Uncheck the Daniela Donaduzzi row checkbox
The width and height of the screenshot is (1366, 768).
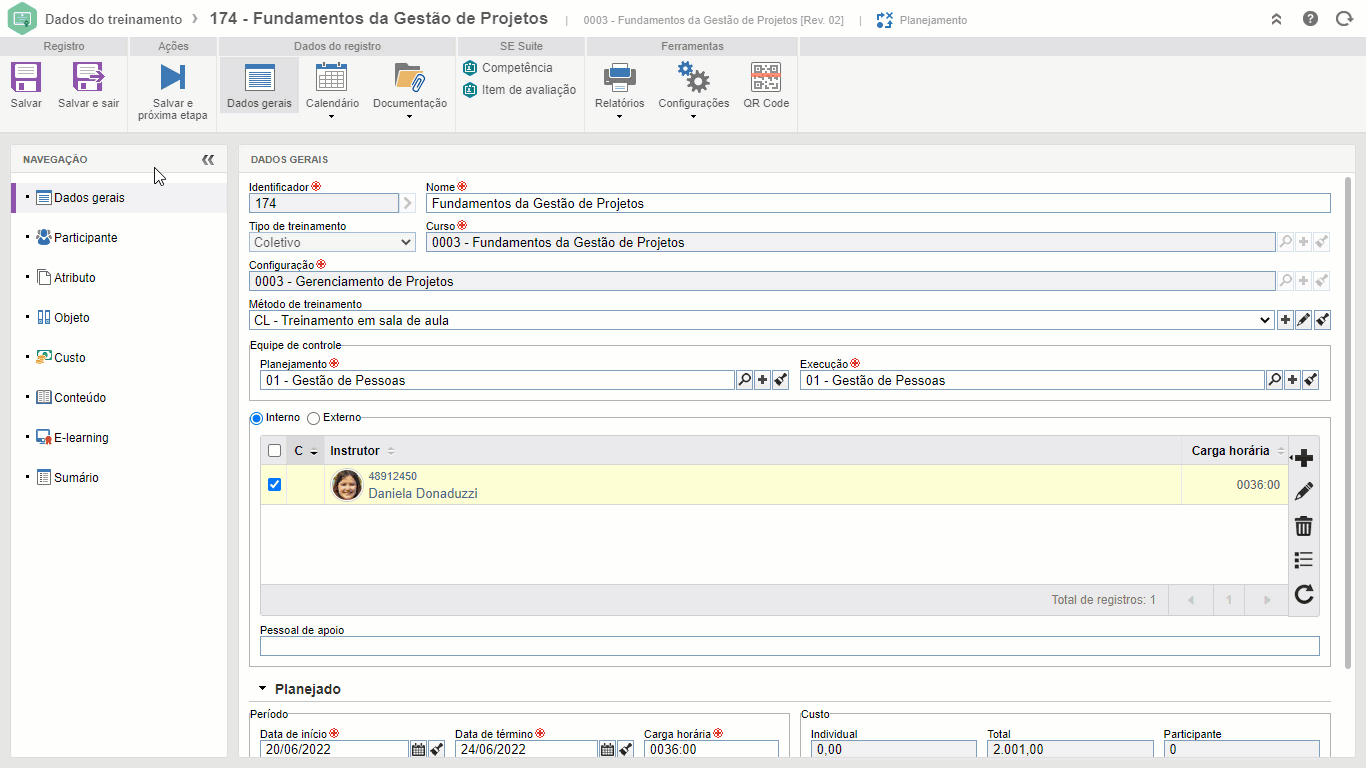click(x=274, y=485)
